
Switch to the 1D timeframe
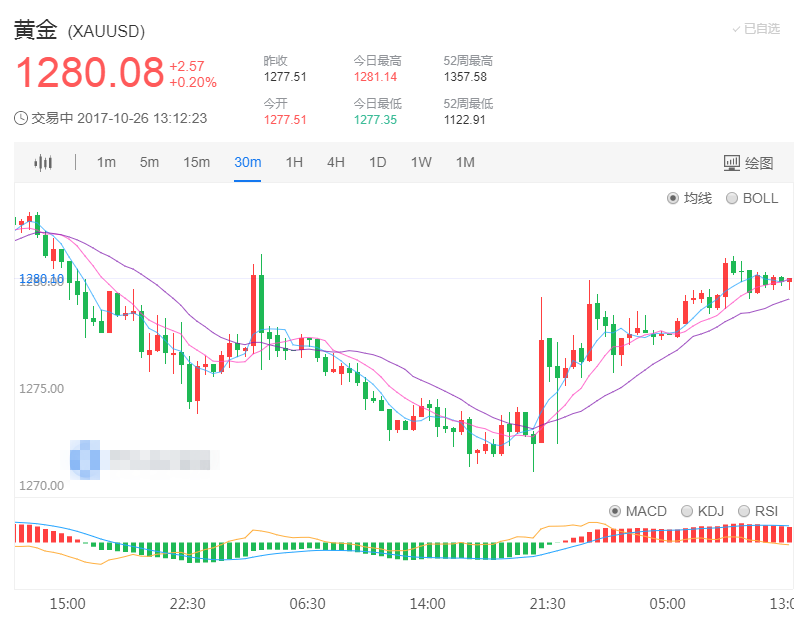(377, 162)
